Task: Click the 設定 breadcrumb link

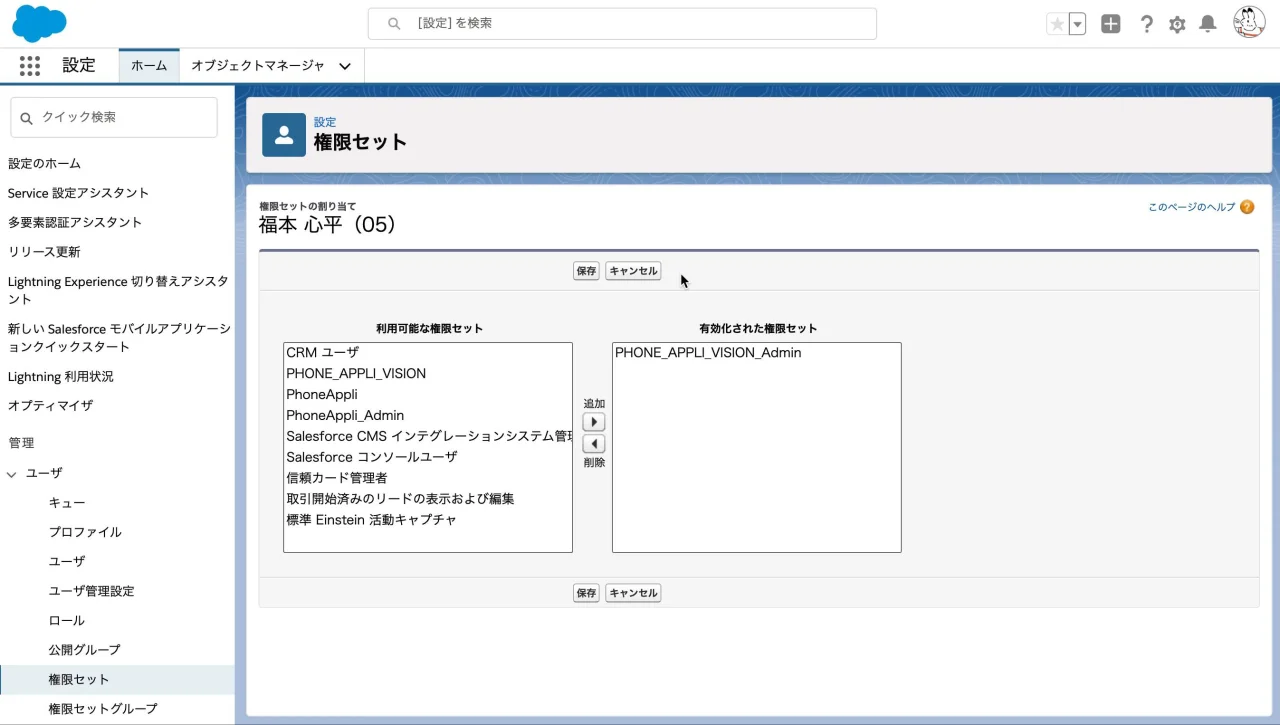Action: coord(325,122)
